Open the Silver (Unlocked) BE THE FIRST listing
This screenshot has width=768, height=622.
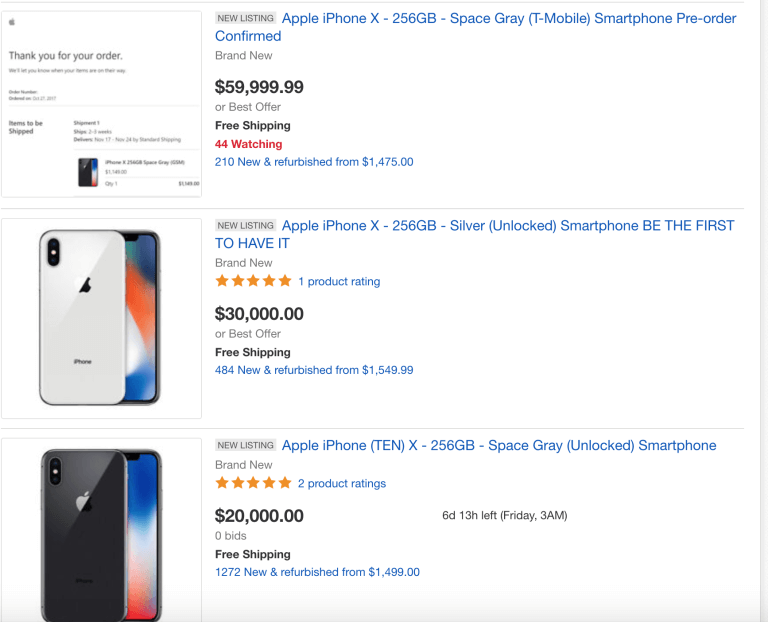tap(508, 226)
